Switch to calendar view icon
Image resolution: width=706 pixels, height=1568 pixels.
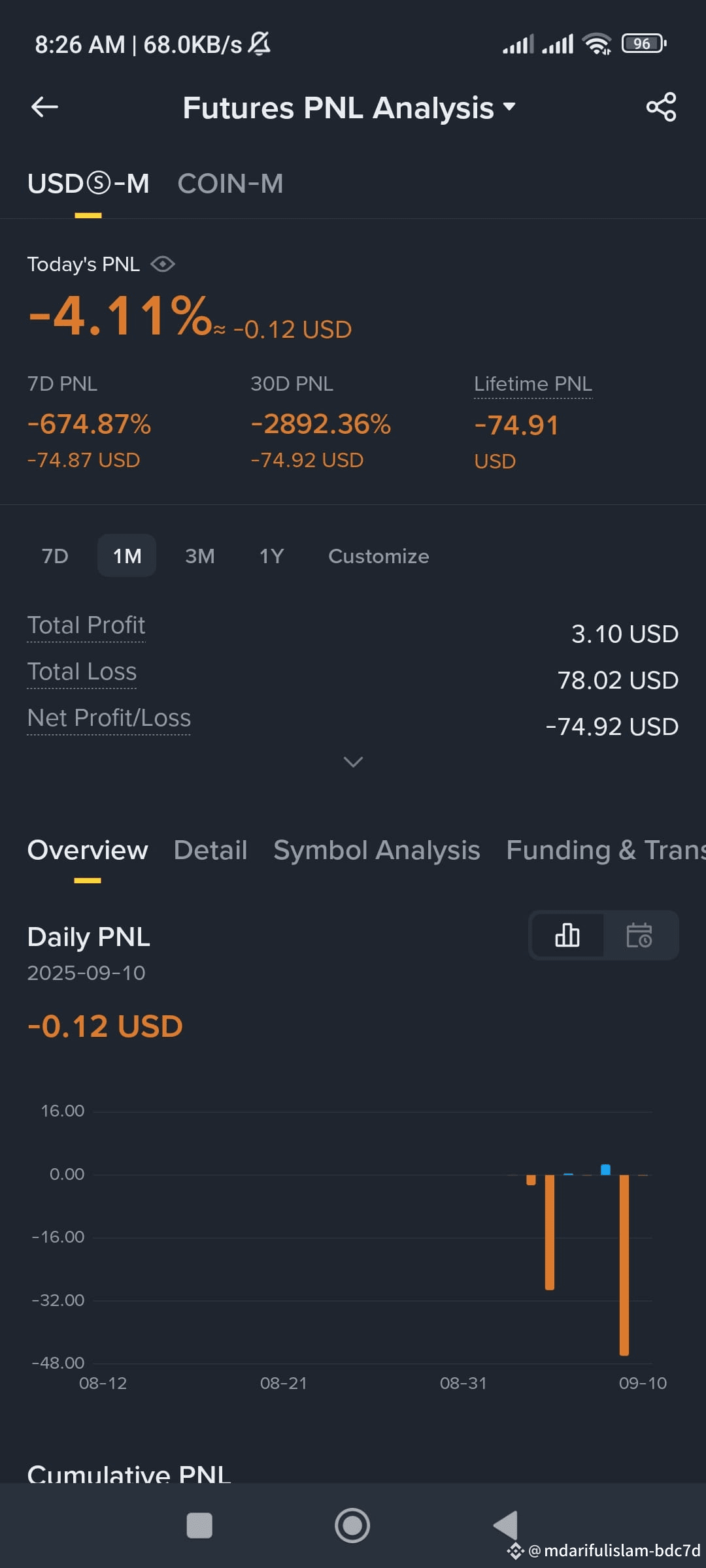point(639,935)
